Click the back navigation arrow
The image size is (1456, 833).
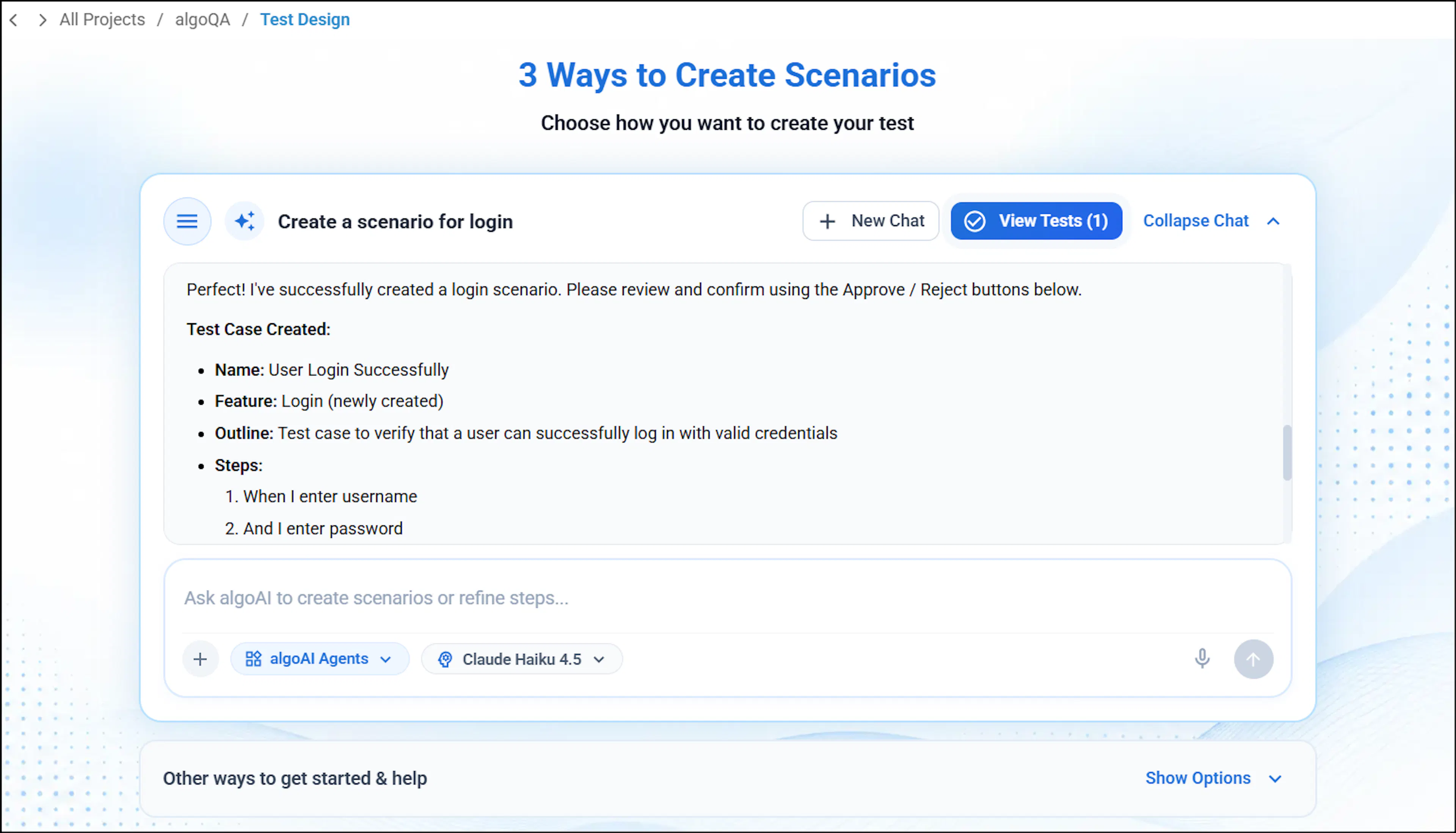tap(14, 20)
